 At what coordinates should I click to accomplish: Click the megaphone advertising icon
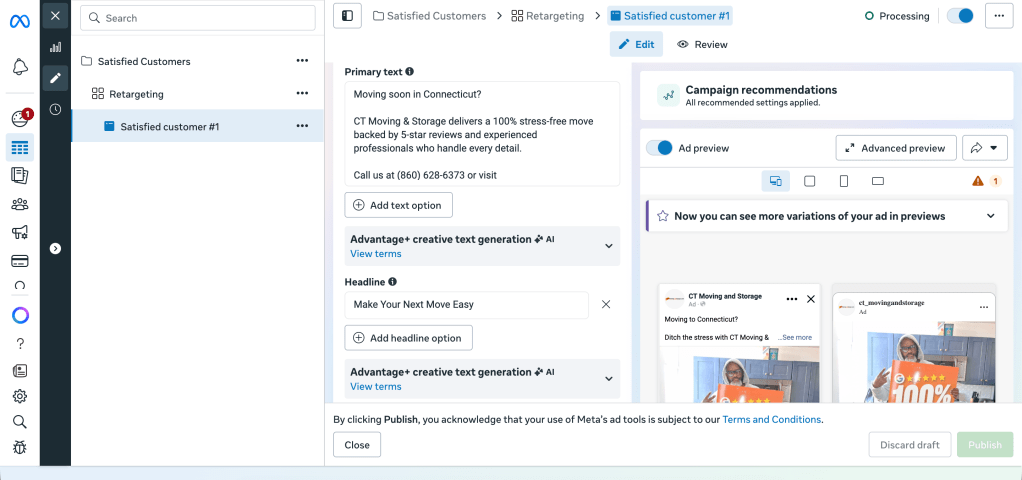(19, 233)
